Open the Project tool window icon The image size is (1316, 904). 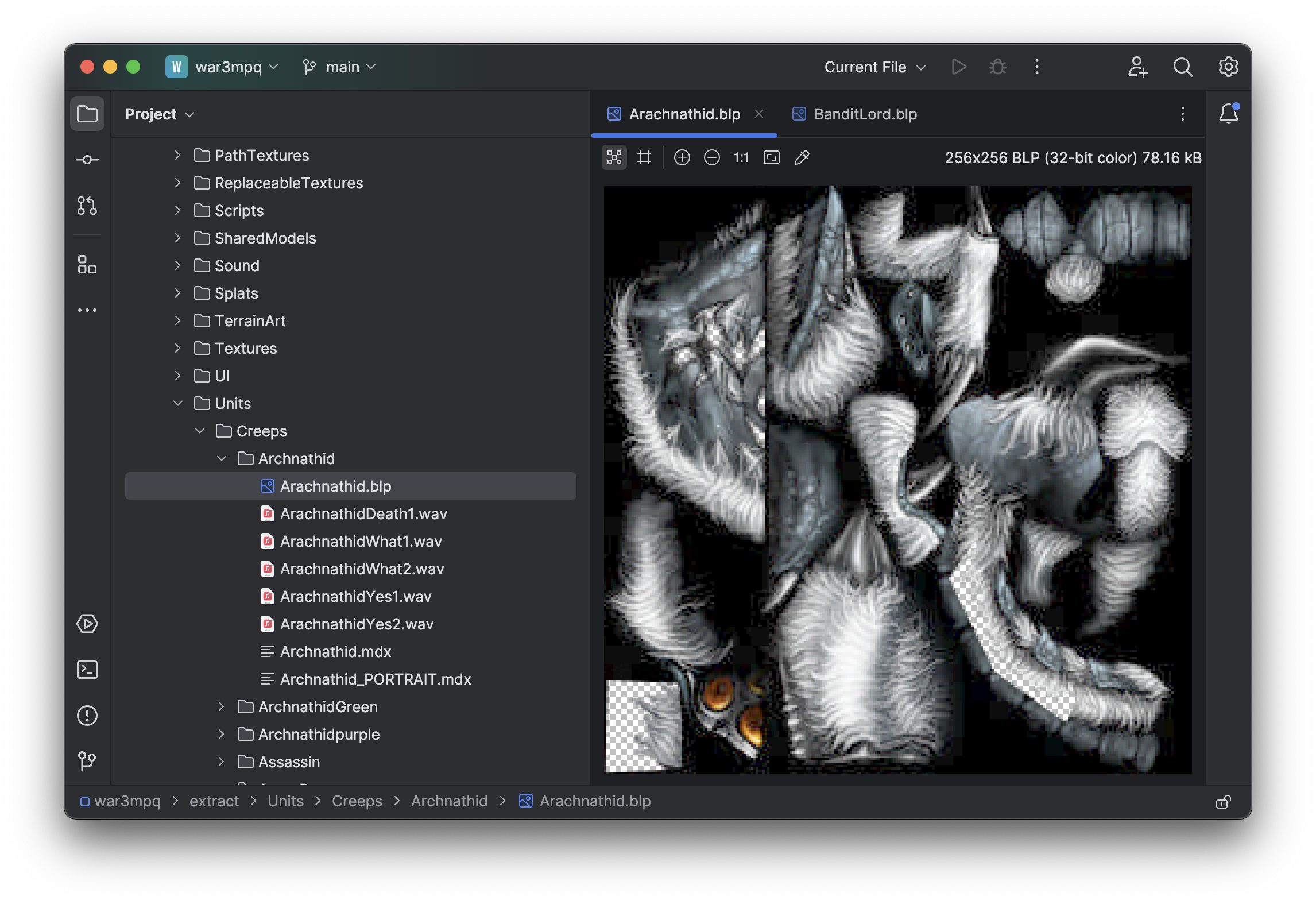(87, 114)
